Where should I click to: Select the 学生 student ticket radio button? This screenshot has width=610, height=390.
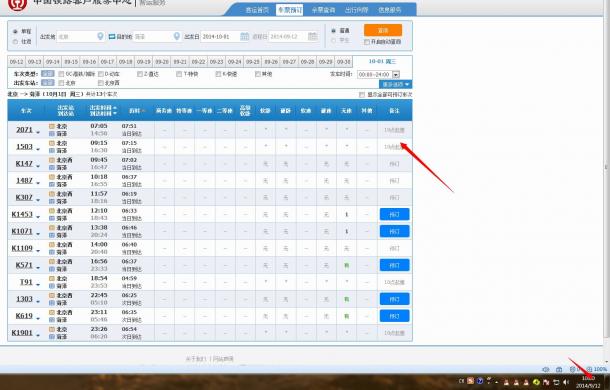point(333,40)
